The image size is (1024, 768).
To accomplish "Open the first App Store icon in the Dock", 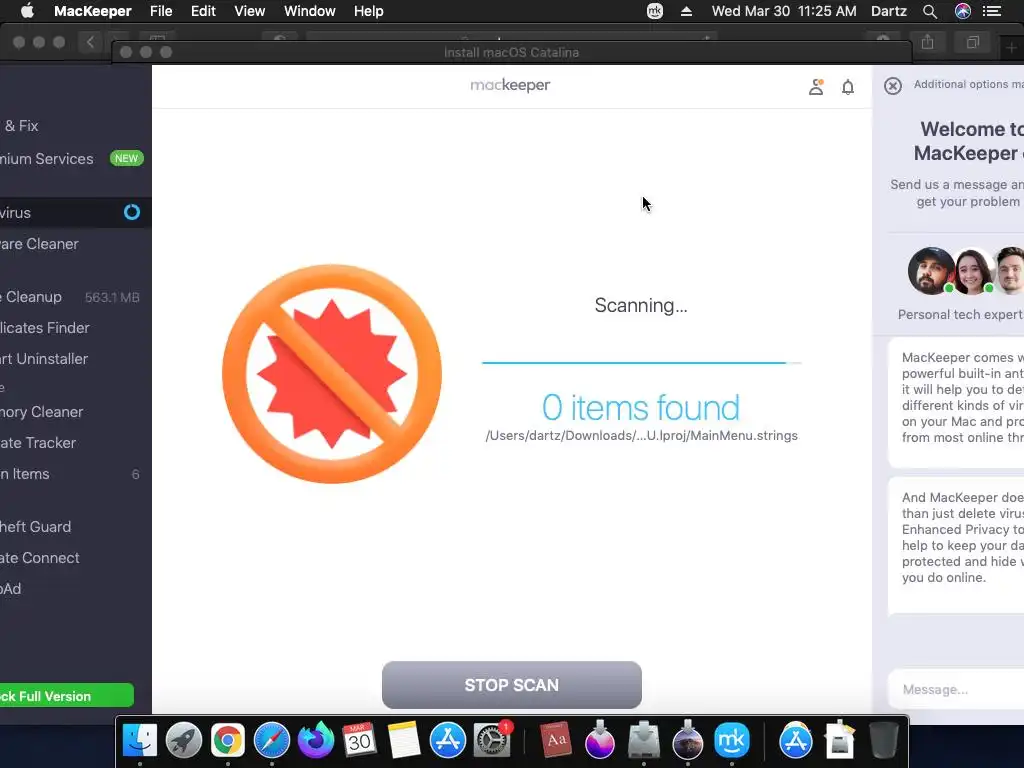I will [447, 740].
